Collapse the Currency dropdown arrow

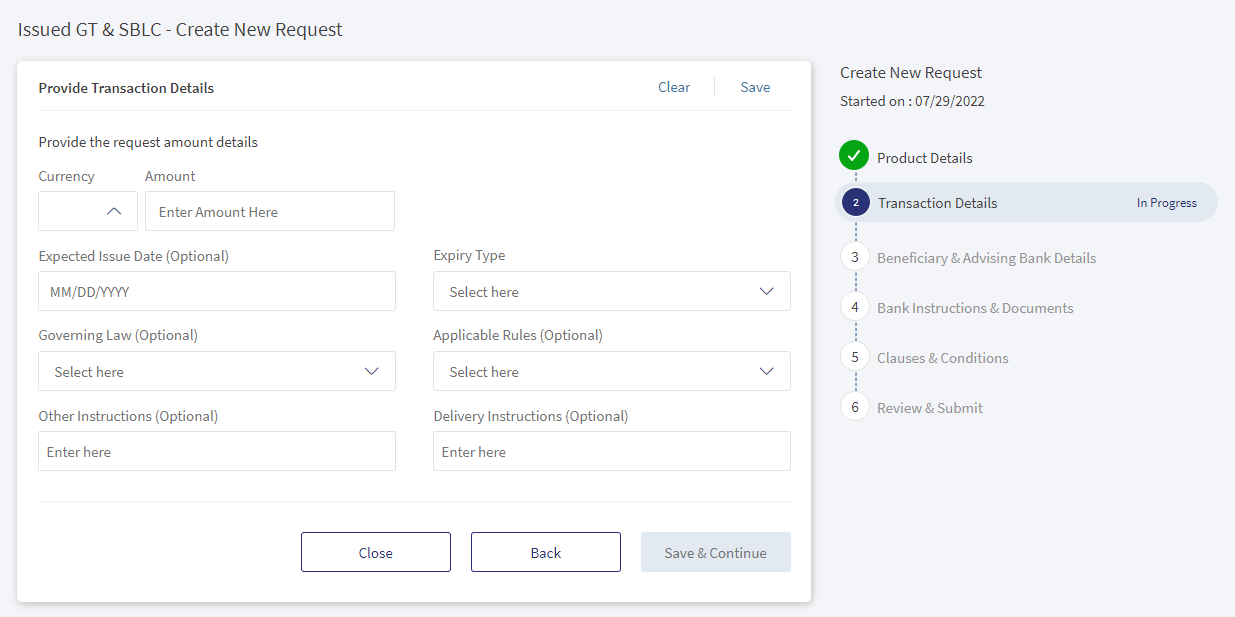pos(114,211)
